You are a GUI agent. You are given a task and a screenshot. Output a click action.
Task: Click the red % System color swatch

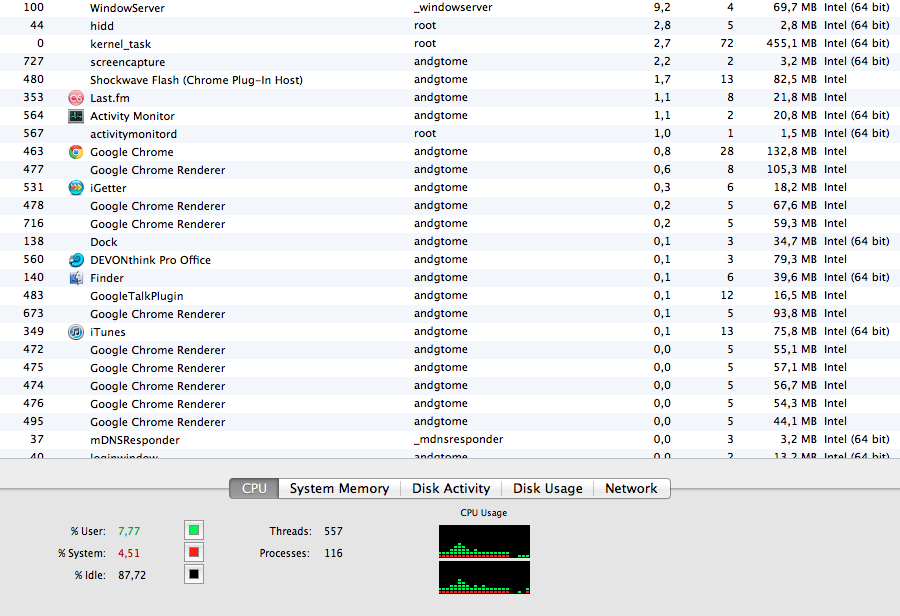194,552
